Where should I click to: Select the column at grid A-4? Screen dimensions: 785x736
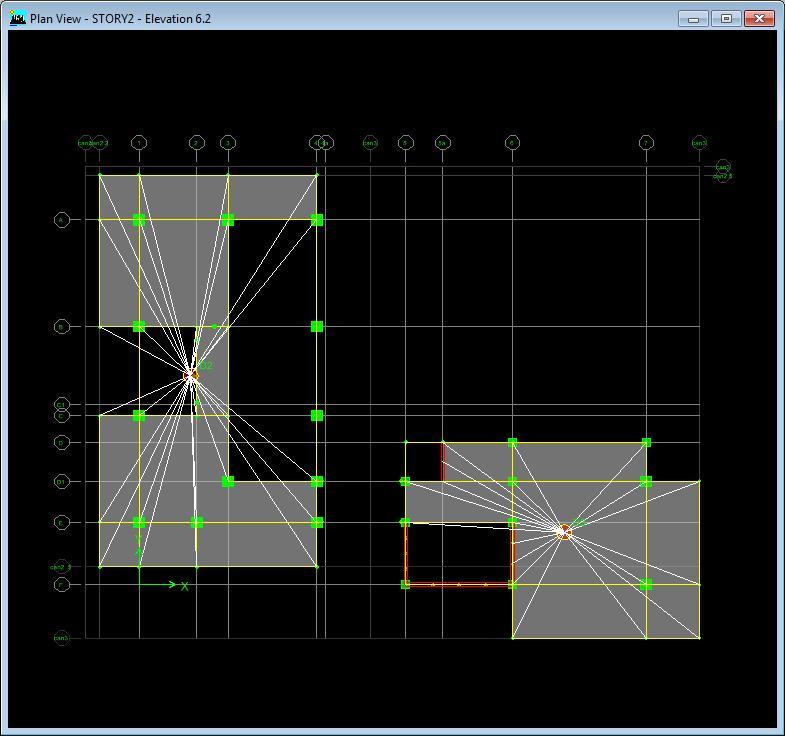click(x=317, y=220)
